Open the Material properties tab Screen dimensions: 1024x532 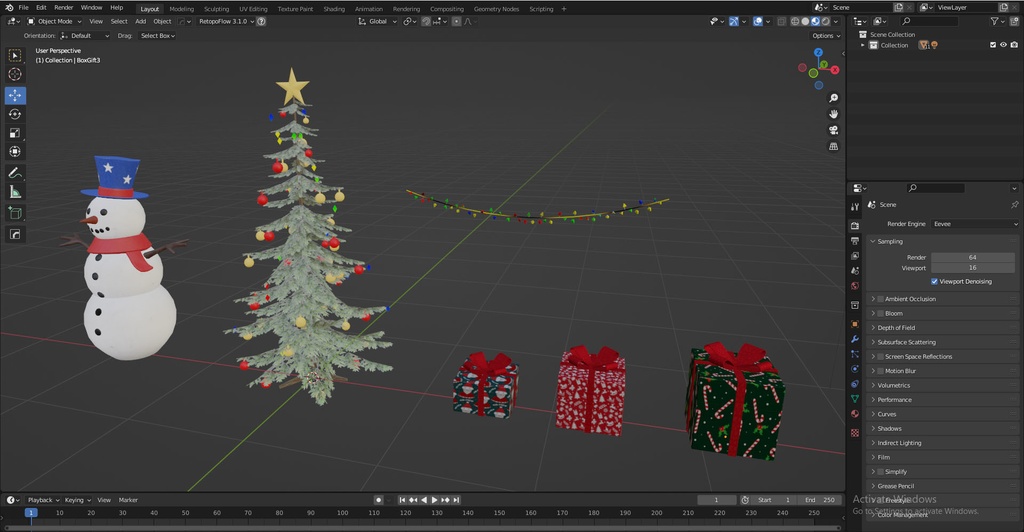pos(855,414)
